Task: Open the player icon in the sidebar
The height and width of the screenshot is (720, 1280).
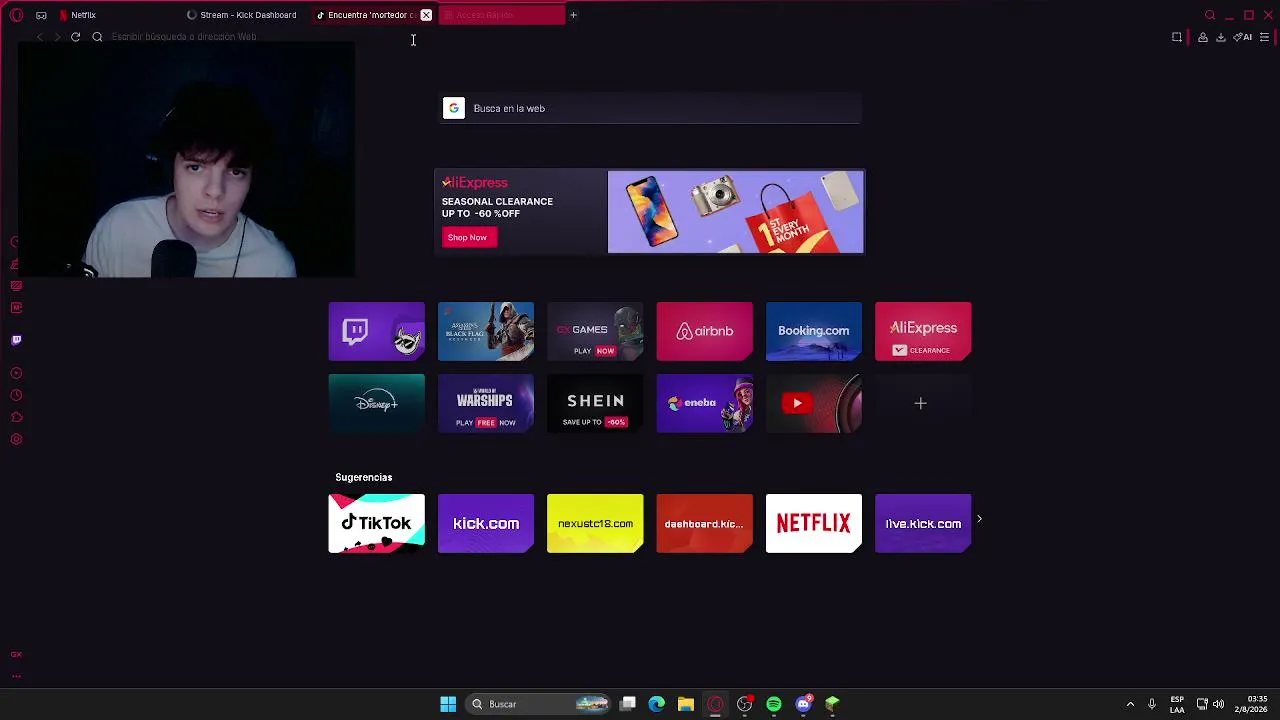Action: (x=16, y=373)
